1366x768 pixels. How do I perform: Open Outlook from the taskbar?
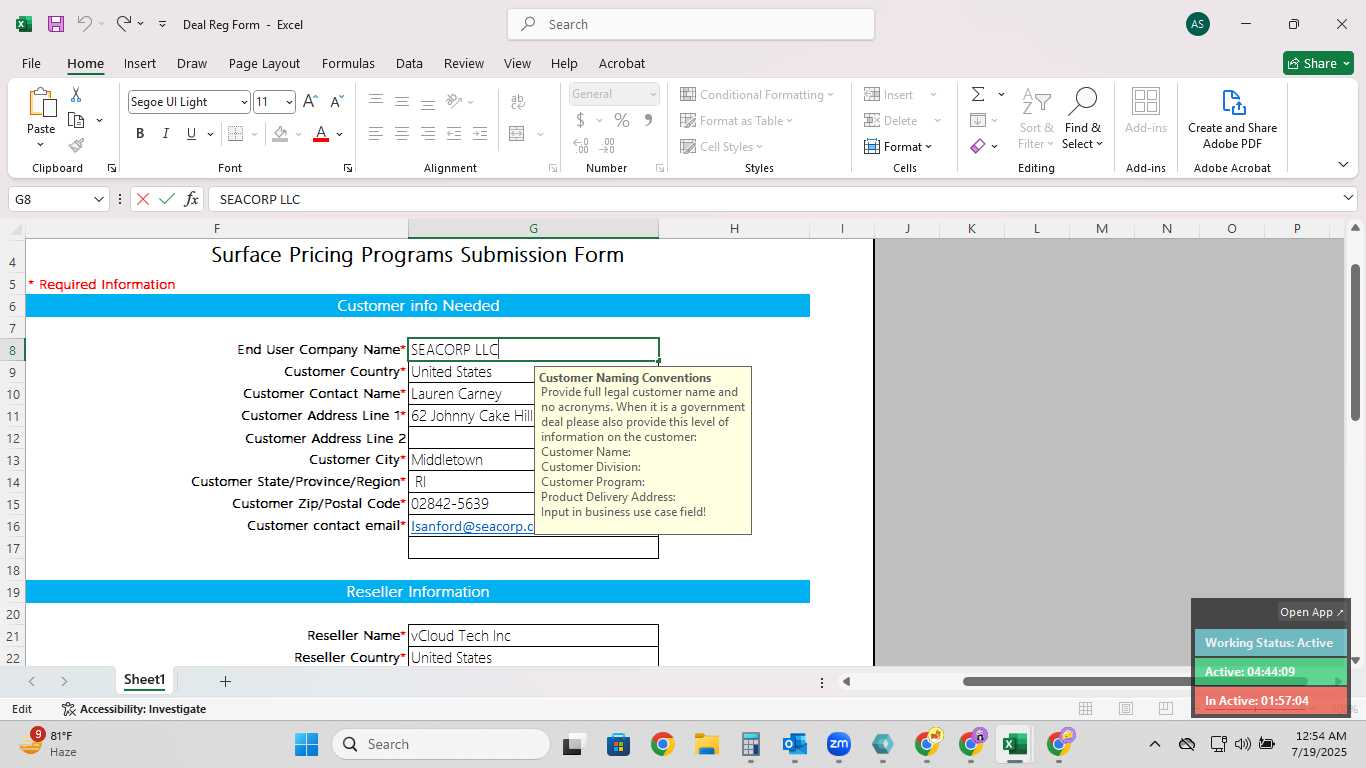coord(795,744)
